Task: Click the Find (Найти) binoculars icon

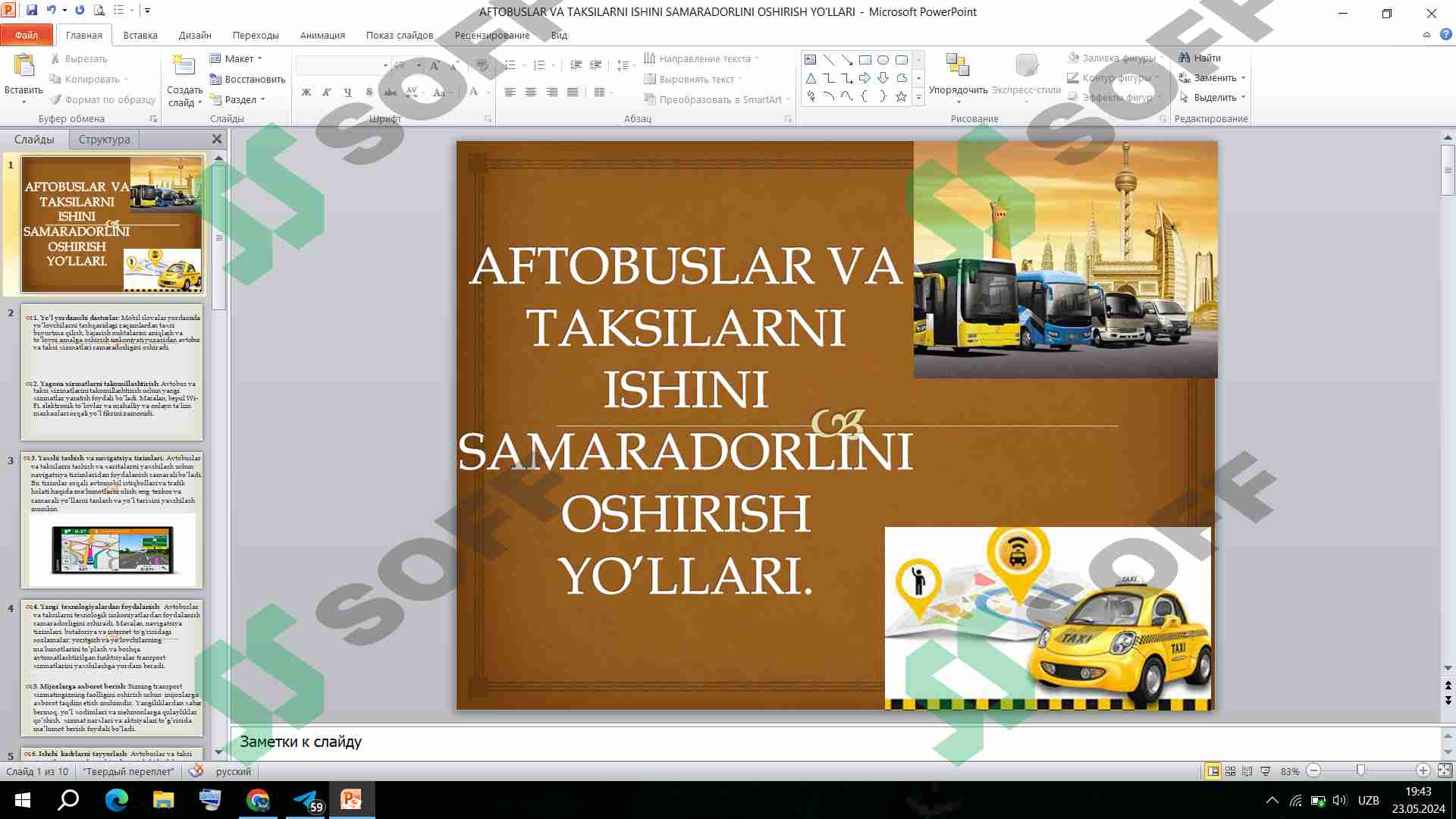Action: point(1185,58)
